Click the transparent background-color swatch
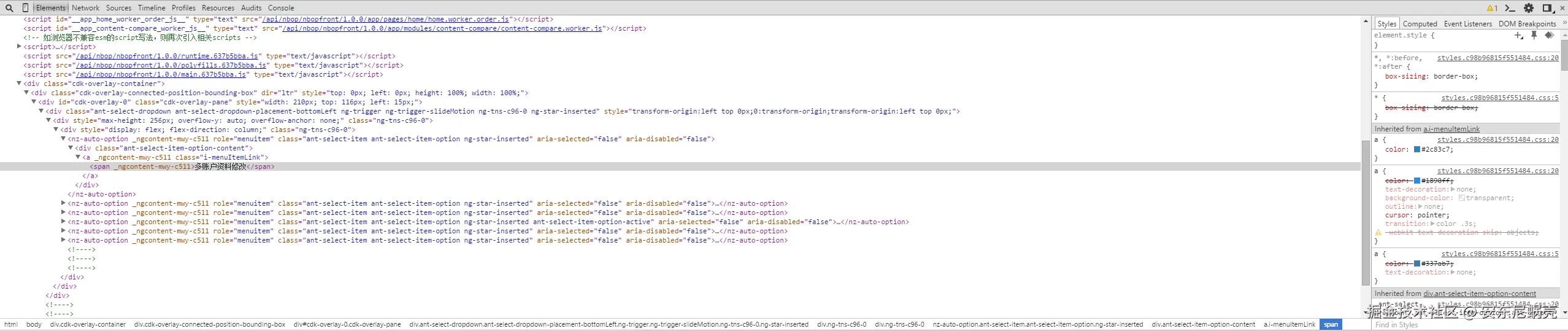The width and height of the screenshot is (1568, 331). pyautogui.click(x=1461, y=198)
